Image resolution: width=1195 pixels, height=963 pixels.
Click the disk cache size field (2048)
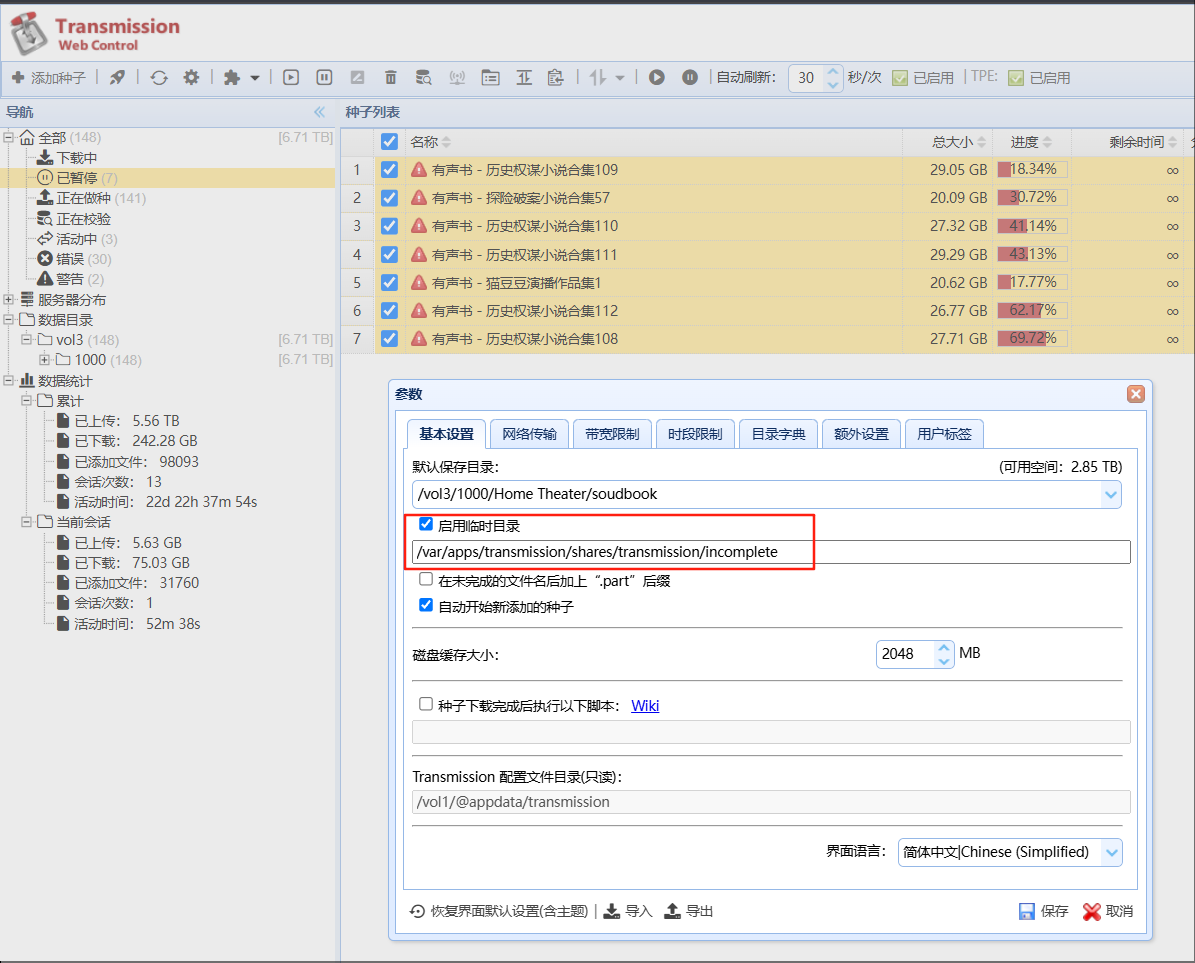pyautogui.click(x=905, y=654)
